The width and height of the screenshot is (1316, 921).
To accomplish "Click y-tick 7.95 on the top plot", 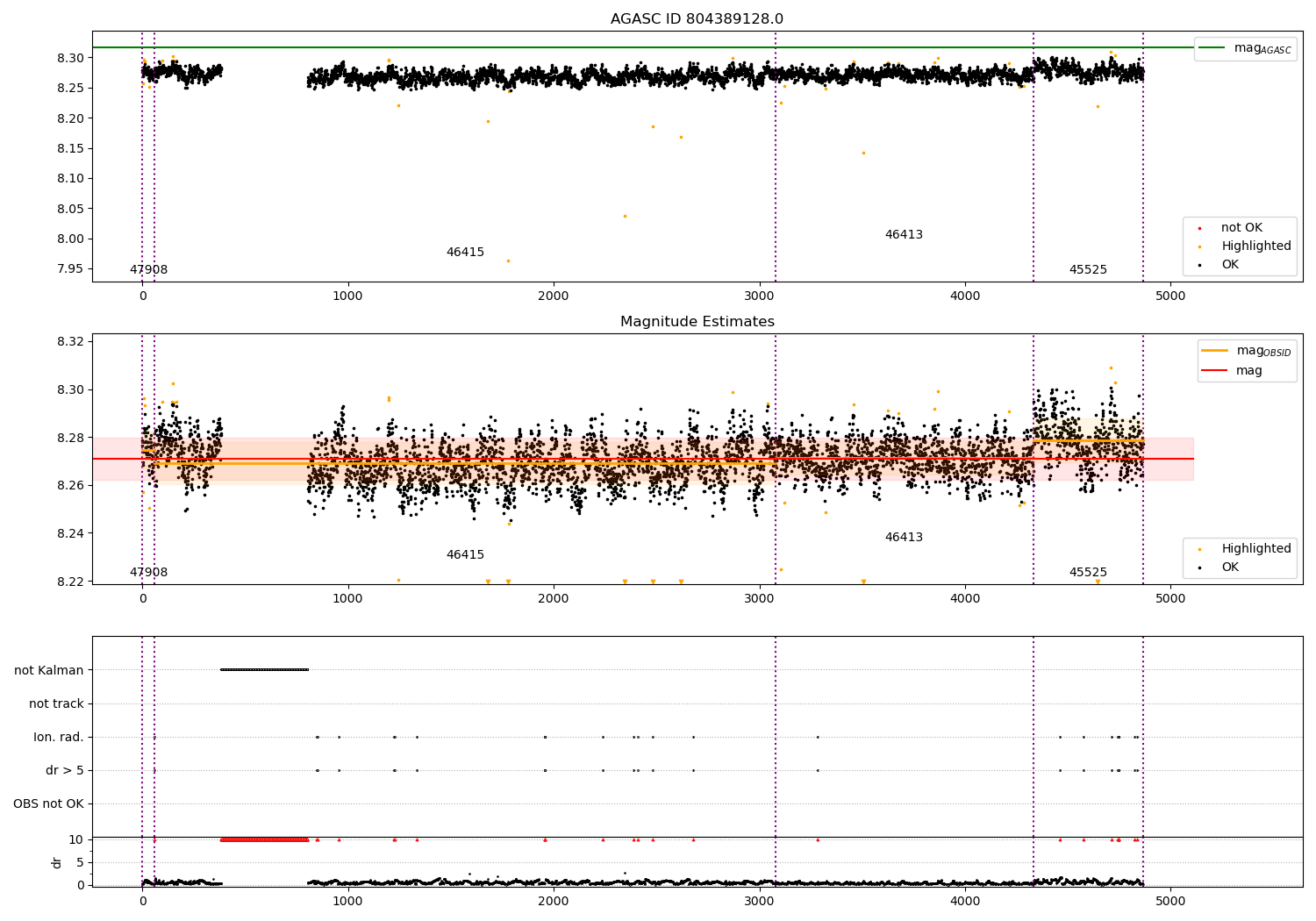I will point(71,269).
